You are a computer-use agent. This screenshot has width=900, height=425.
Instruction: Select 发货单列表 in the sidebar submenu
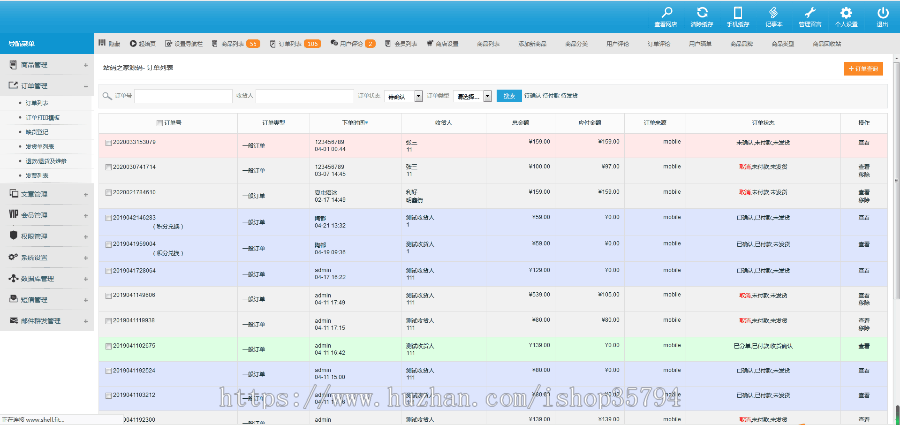pyautogui.click(x=40, y=146)
